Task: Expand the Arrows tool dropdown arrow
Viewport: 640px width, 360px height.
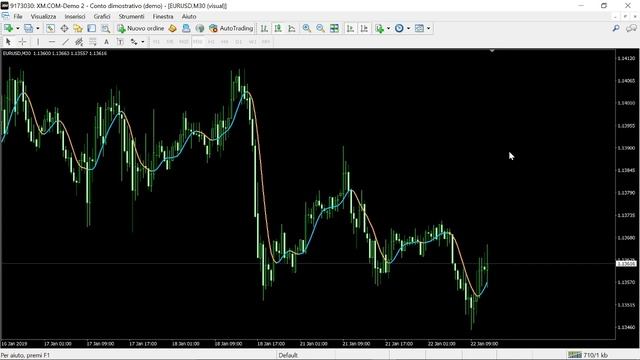Action: [142, 42]
